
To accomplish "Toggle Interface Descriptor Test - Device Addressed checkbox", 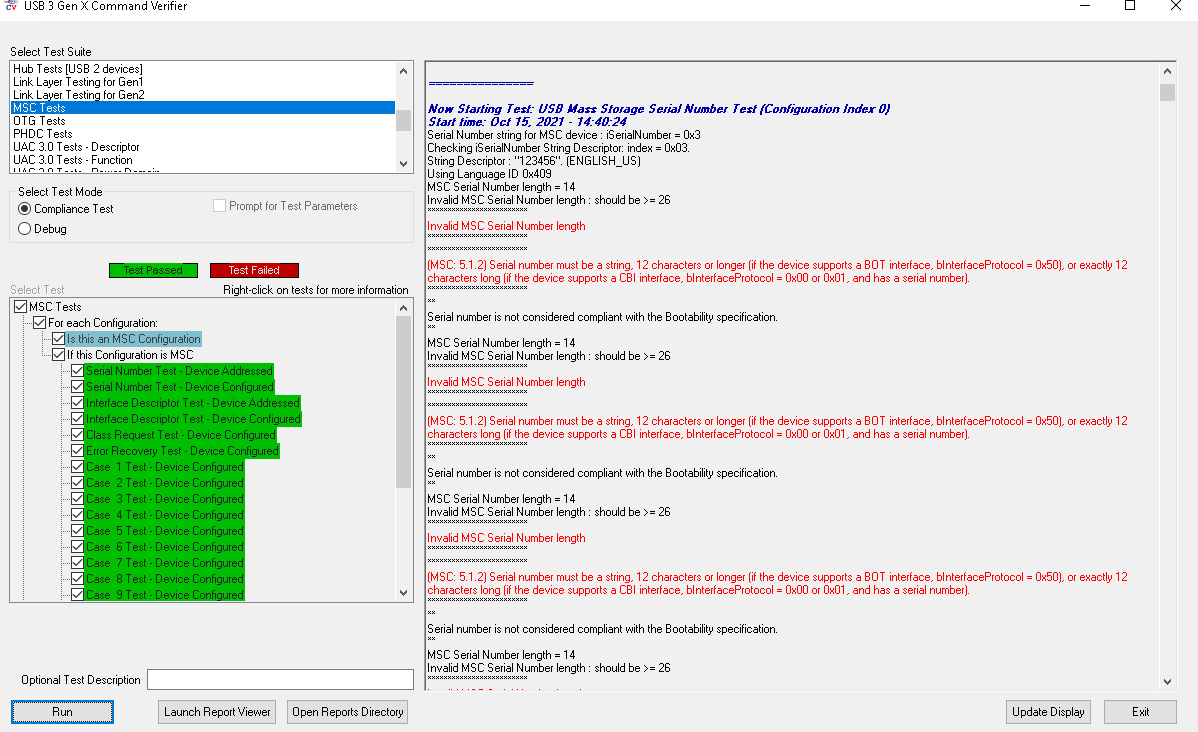I will [x=78, y=403].
